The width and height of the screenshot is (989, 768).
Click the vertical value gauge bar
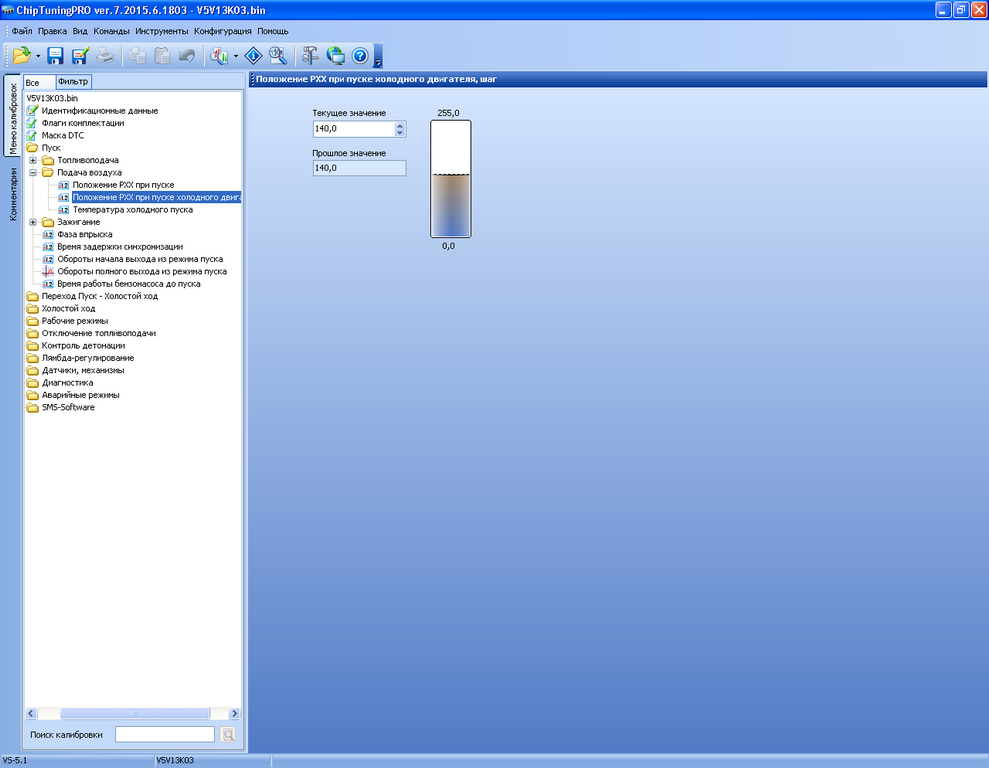450,179
